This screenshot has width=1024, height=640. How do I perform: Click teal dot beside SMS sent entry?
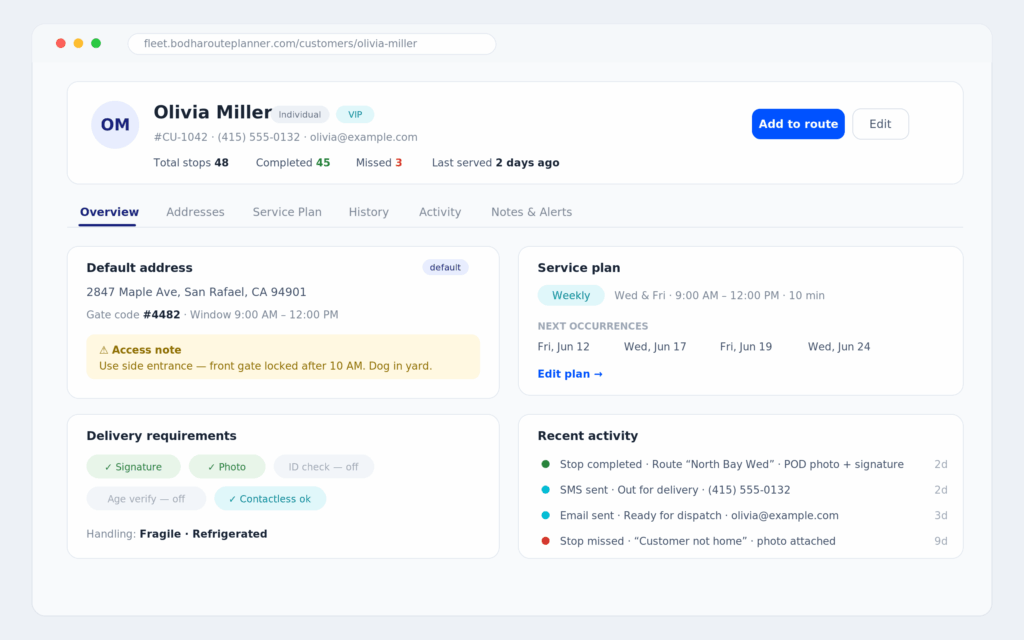(x=545, y=490)
